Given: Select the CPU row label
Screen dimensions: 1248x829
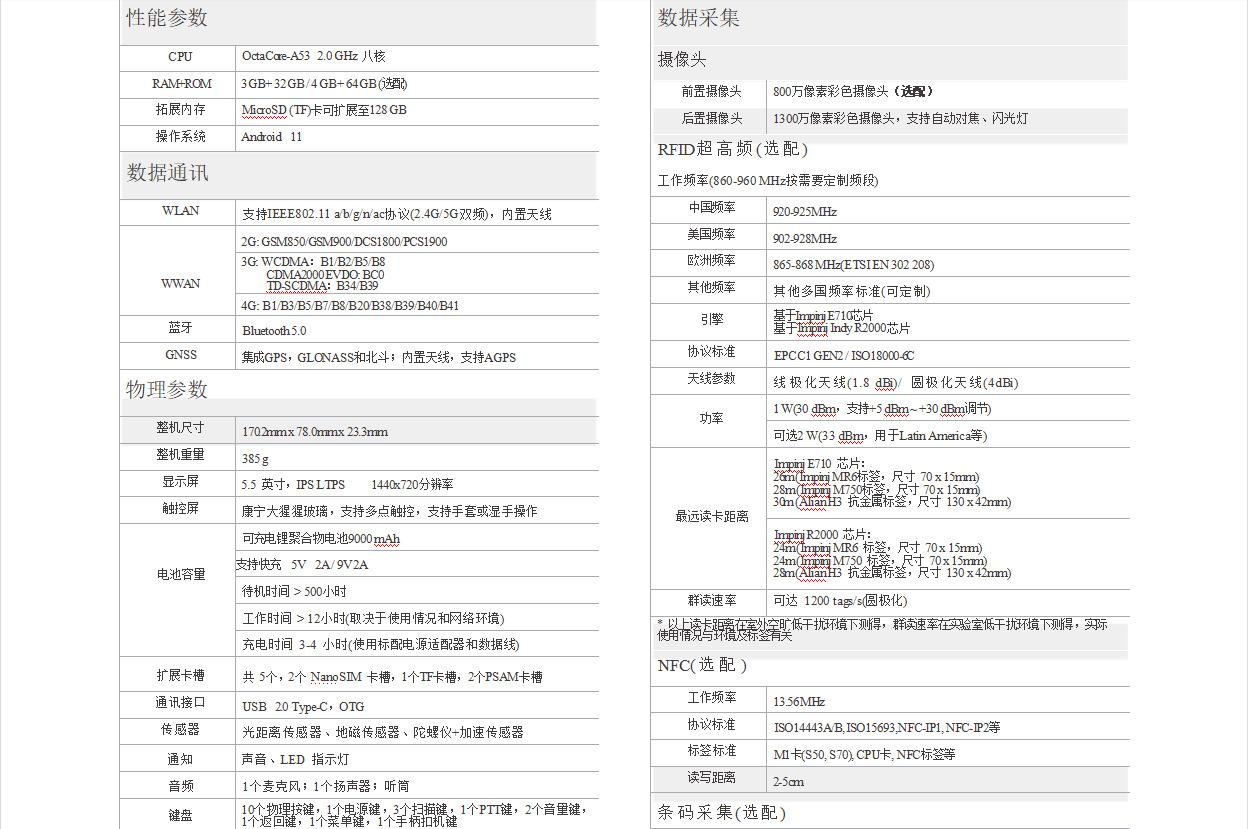Looking at the screenshot, I should point(180,57).
